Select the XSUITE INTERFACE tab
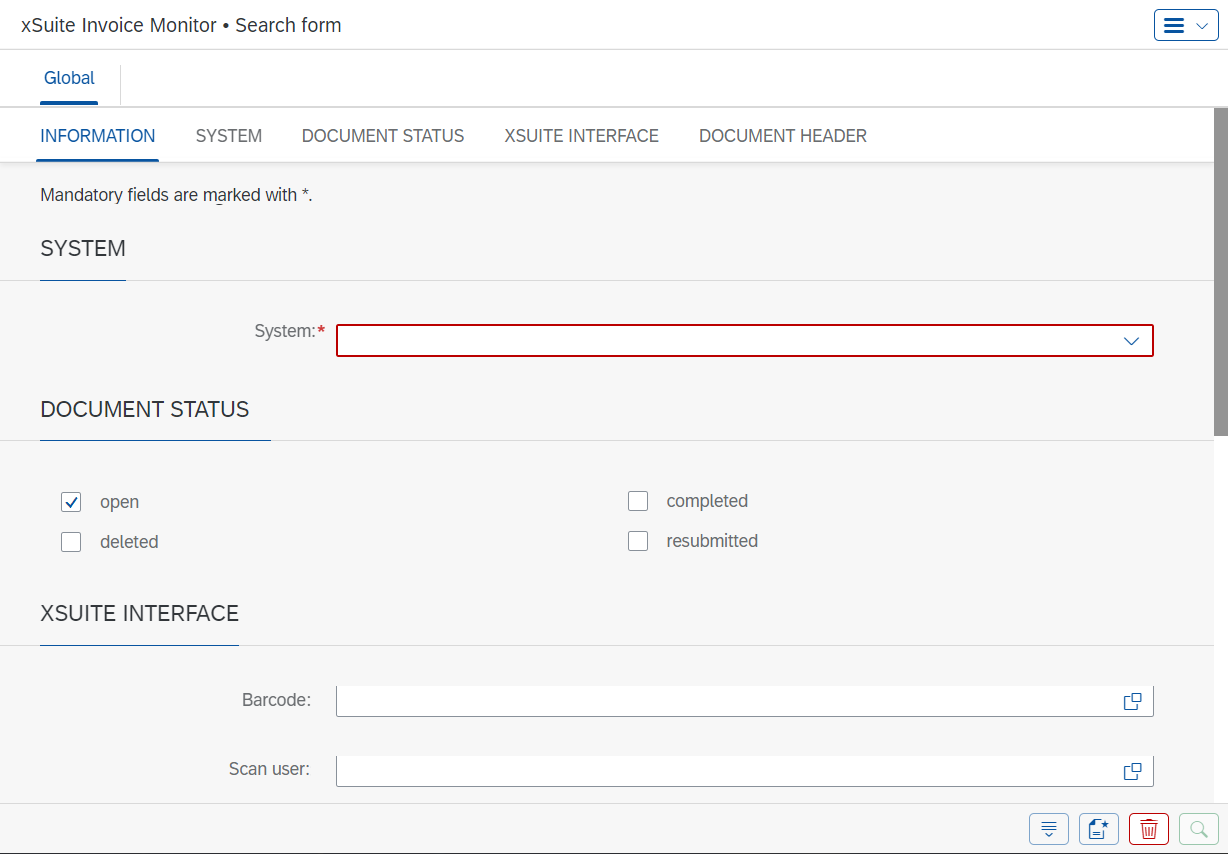Image resolution: width=1228 pixels, height=854 pixels. (581, 135)
